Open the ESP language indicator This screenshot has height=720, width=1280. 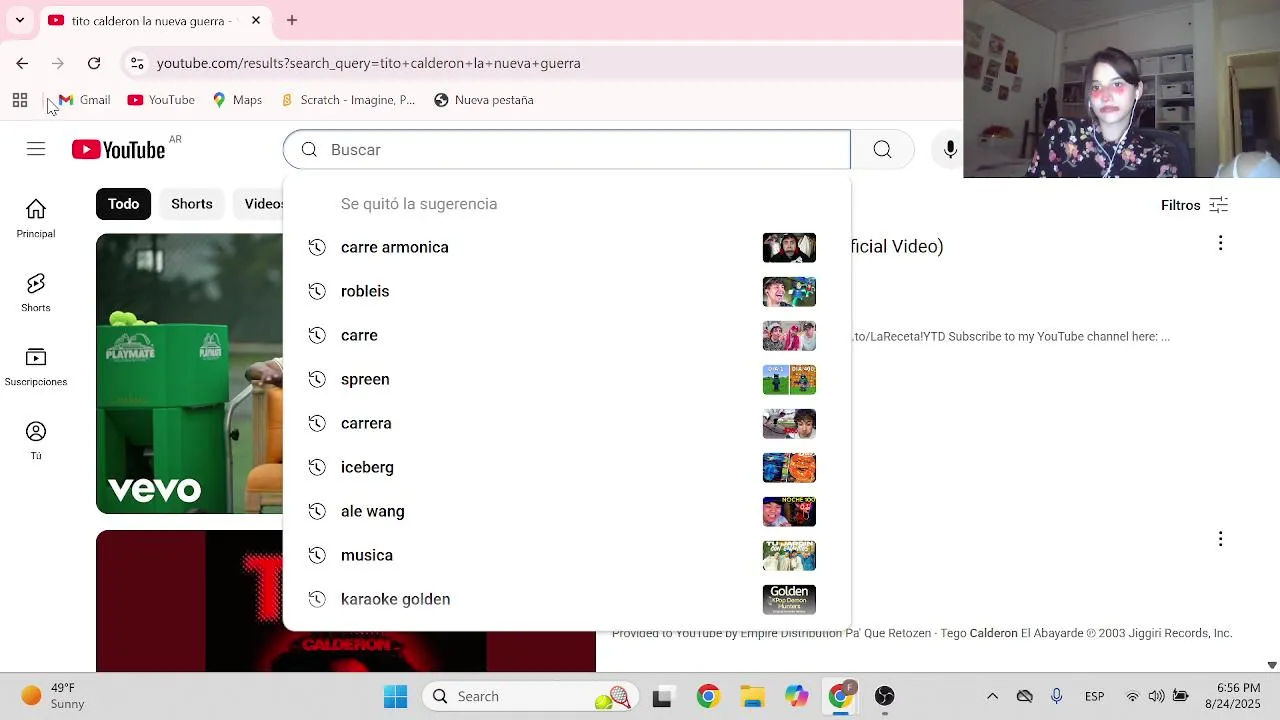(x=1094, y=696)
